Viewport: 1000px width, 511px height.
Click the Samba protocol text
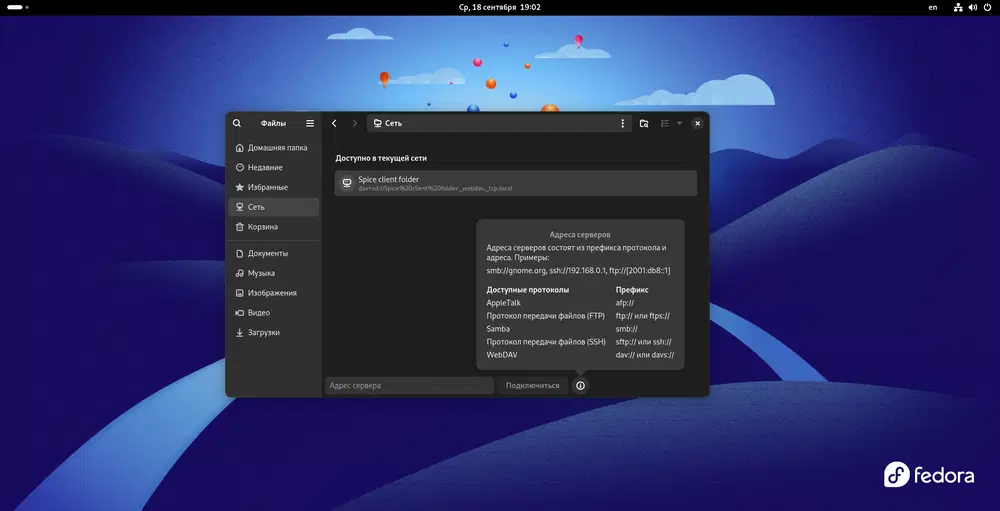click(498, 329)
